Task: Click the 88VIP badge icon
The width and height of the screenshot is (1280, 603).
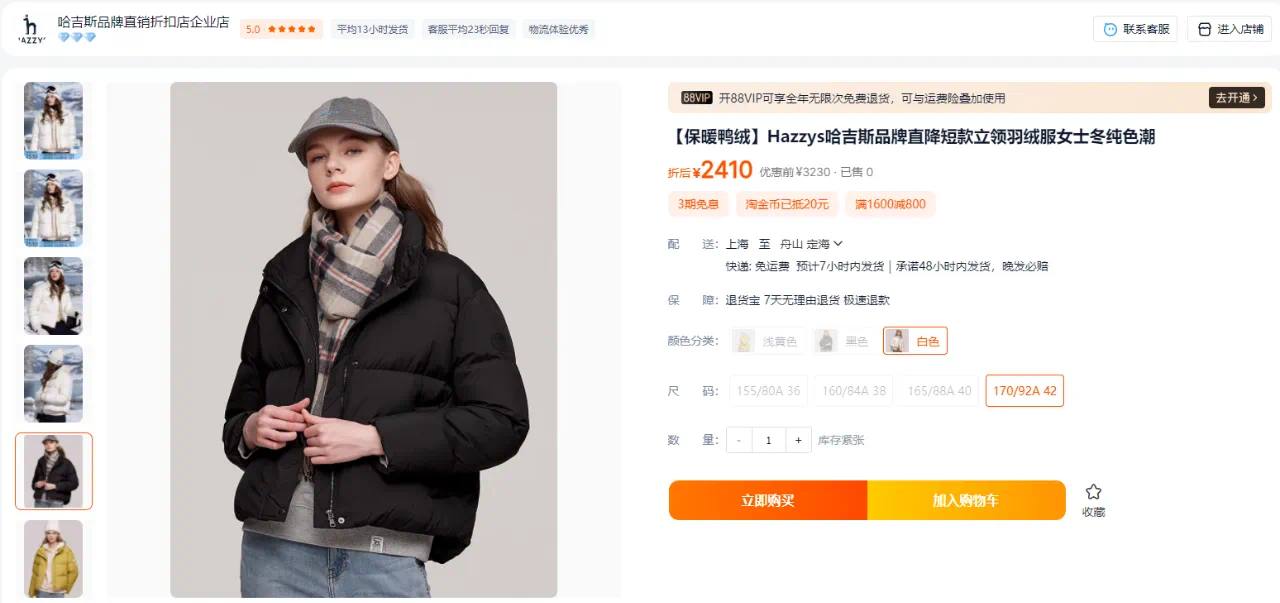Action: pyautogui.click(x=696, y=98)
